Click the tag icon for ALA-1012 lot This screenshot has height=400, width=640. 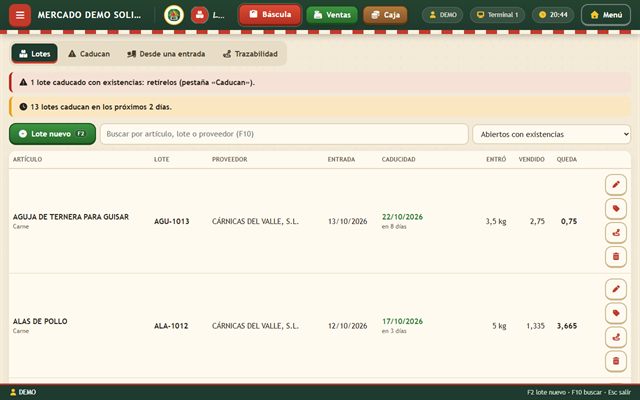[x=616, y=313]
